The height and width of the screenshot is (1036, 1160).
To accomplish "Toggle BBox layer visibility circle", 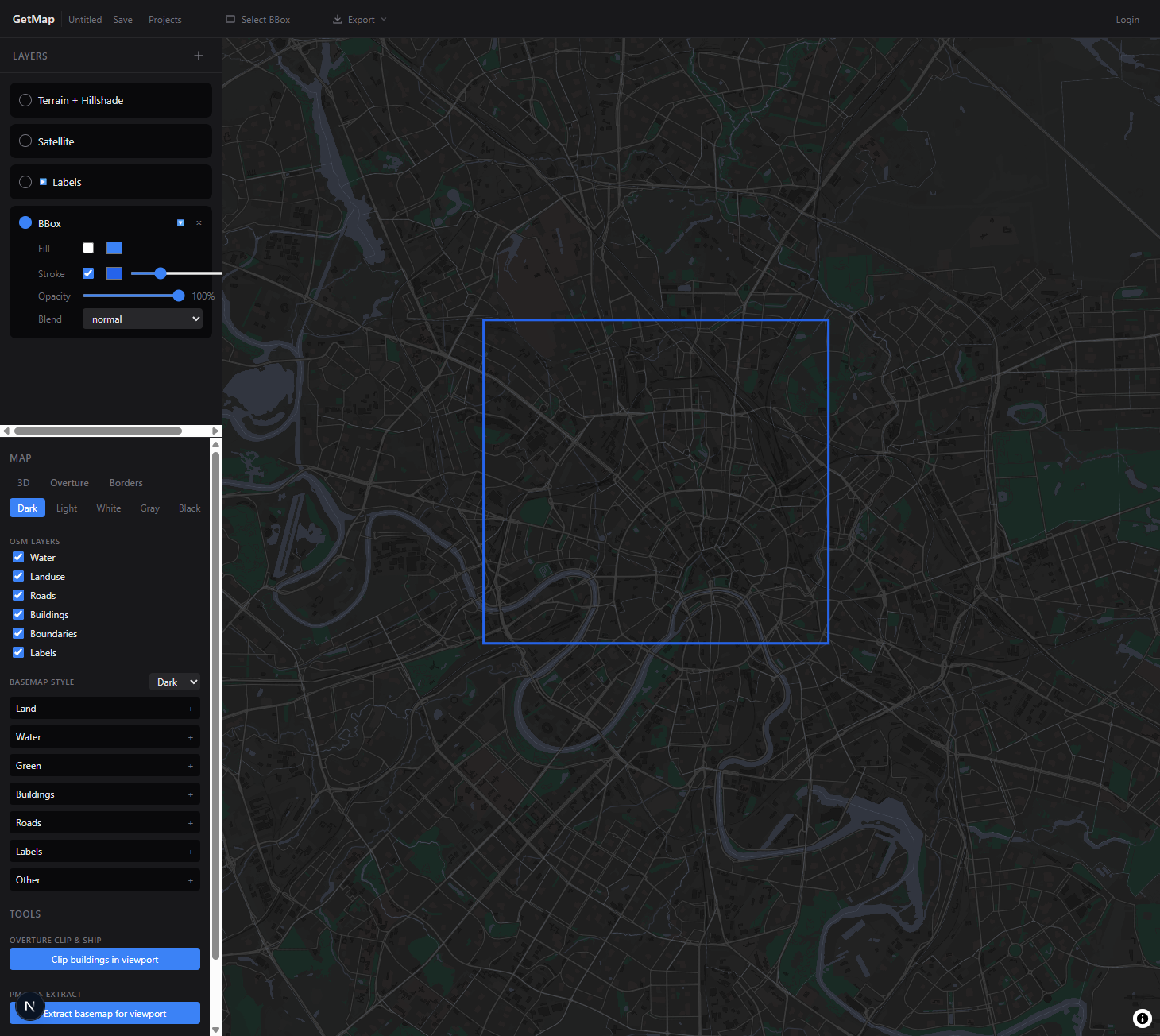I will 25,222.
